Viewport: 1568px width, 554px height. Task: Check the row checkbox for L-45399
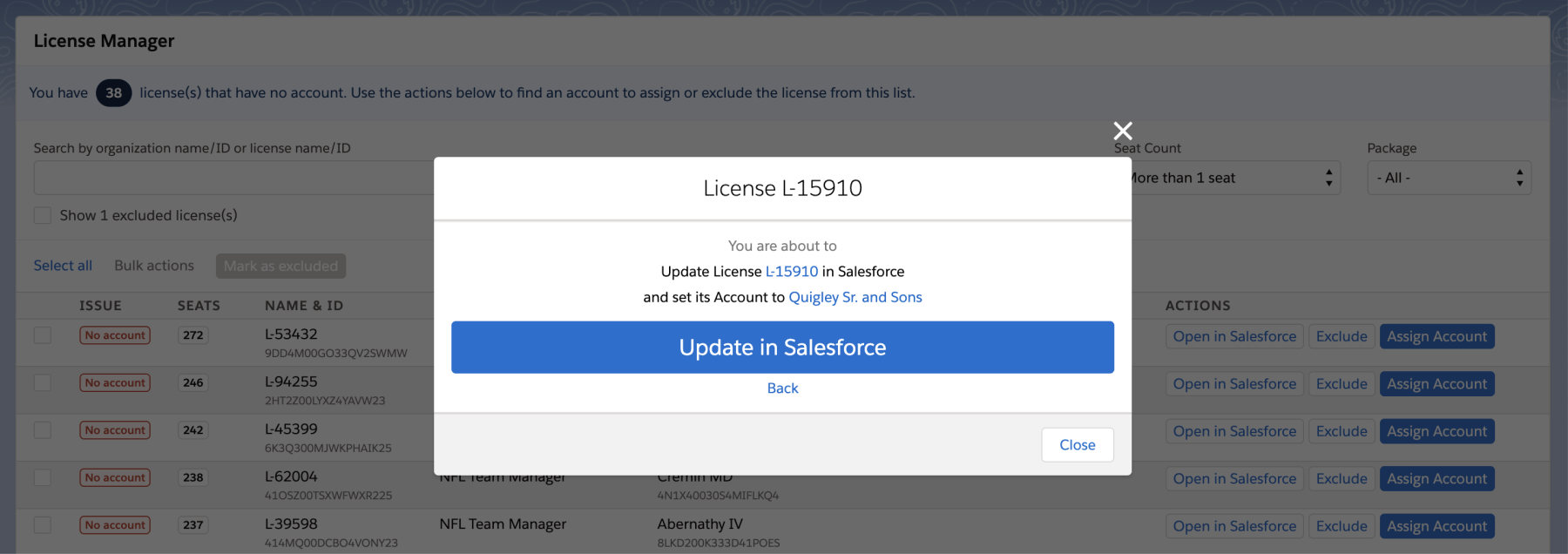42,430
